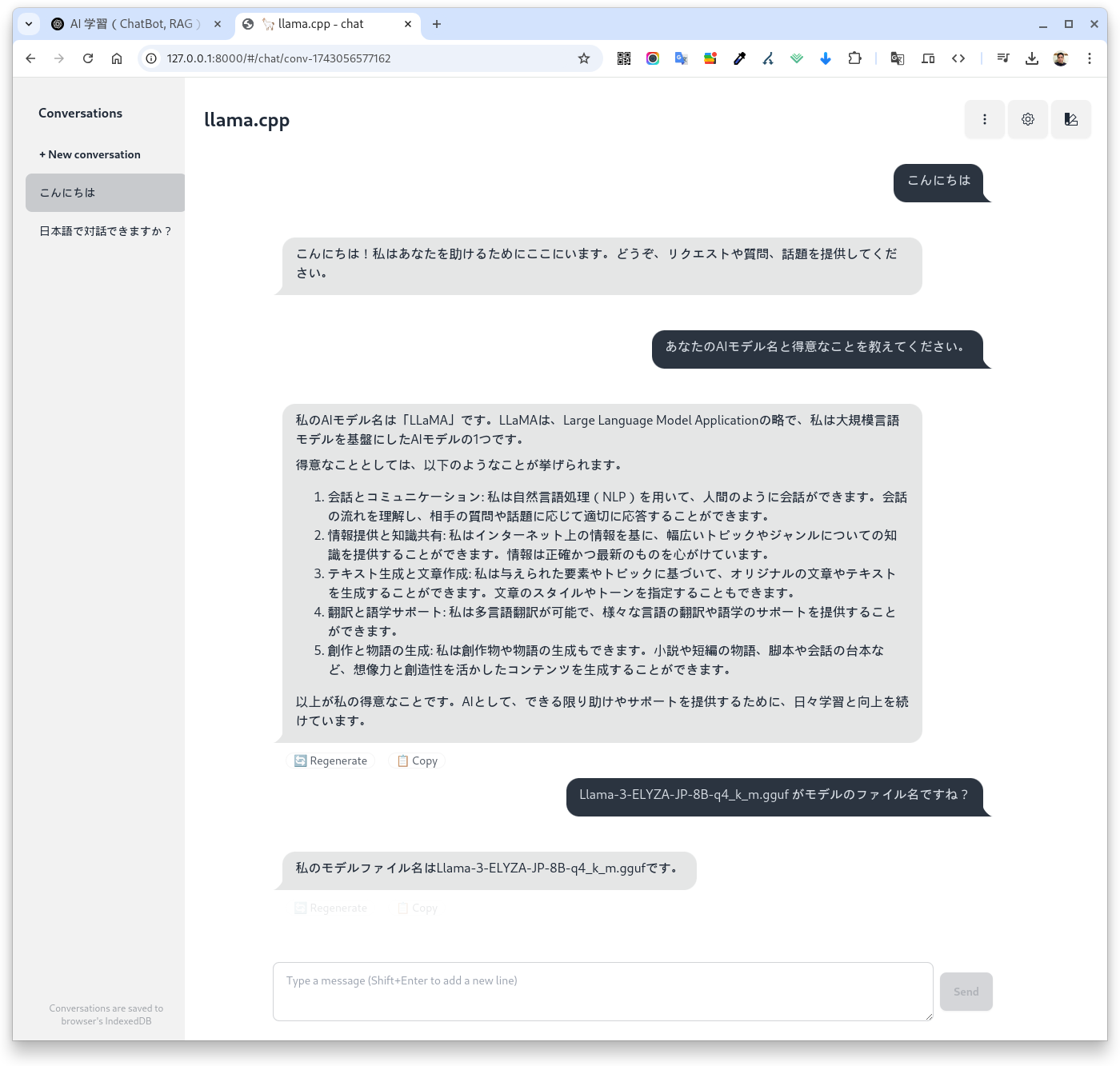Open the green layered chevron extension

point(797,58)
